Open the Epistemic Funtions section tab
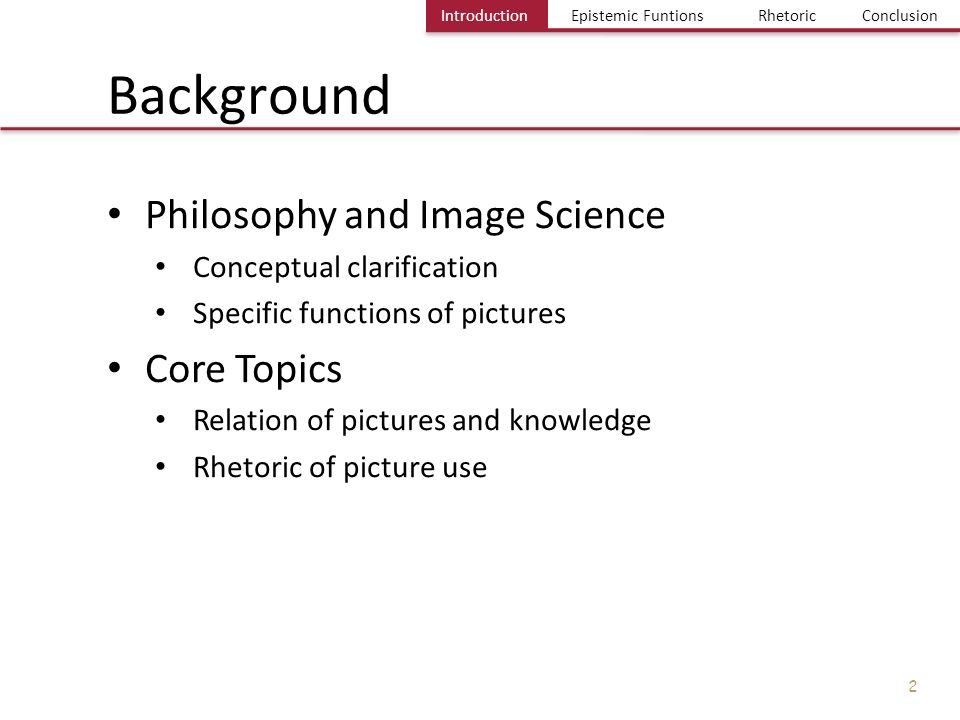The height and width of the screenshot is (720, 960). coord(637,15)
